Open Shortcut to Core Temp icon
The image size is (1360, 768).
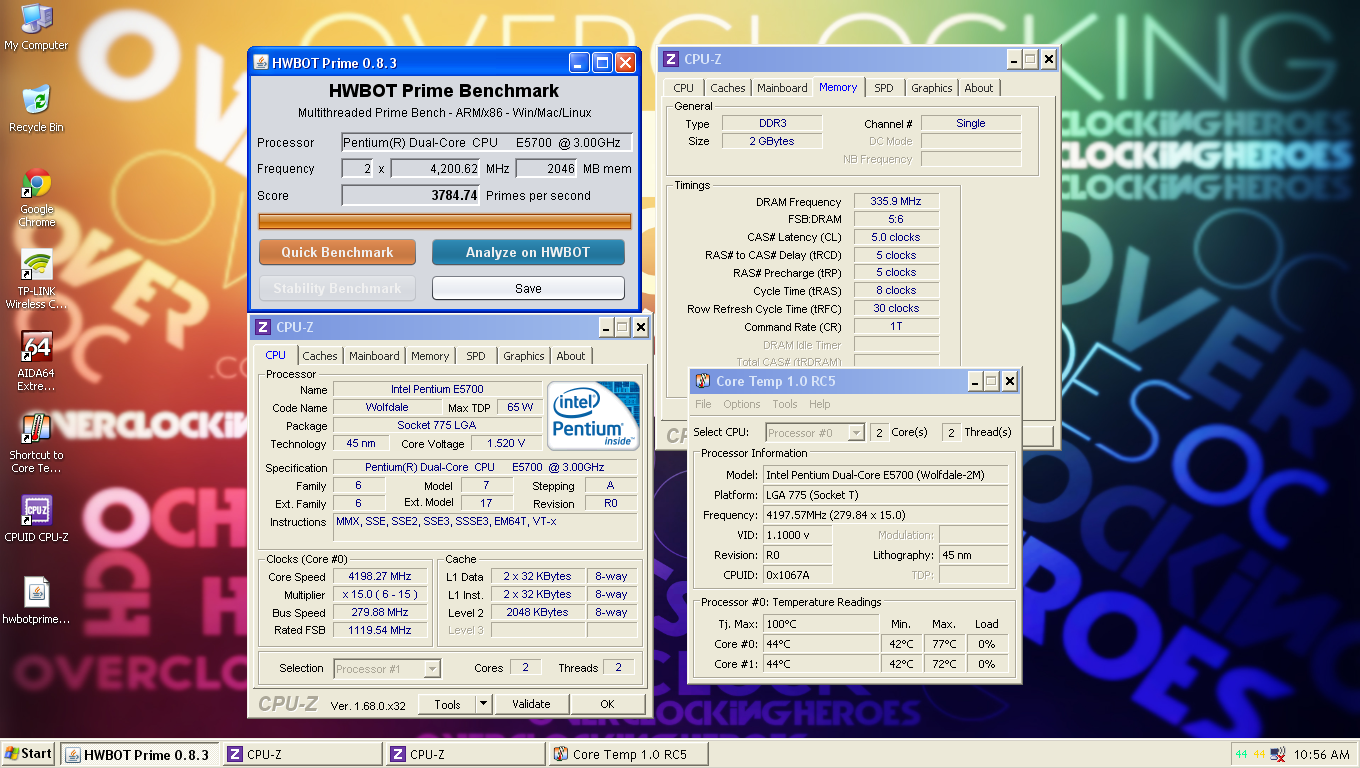pyautogui.click(x=37, y=443)
